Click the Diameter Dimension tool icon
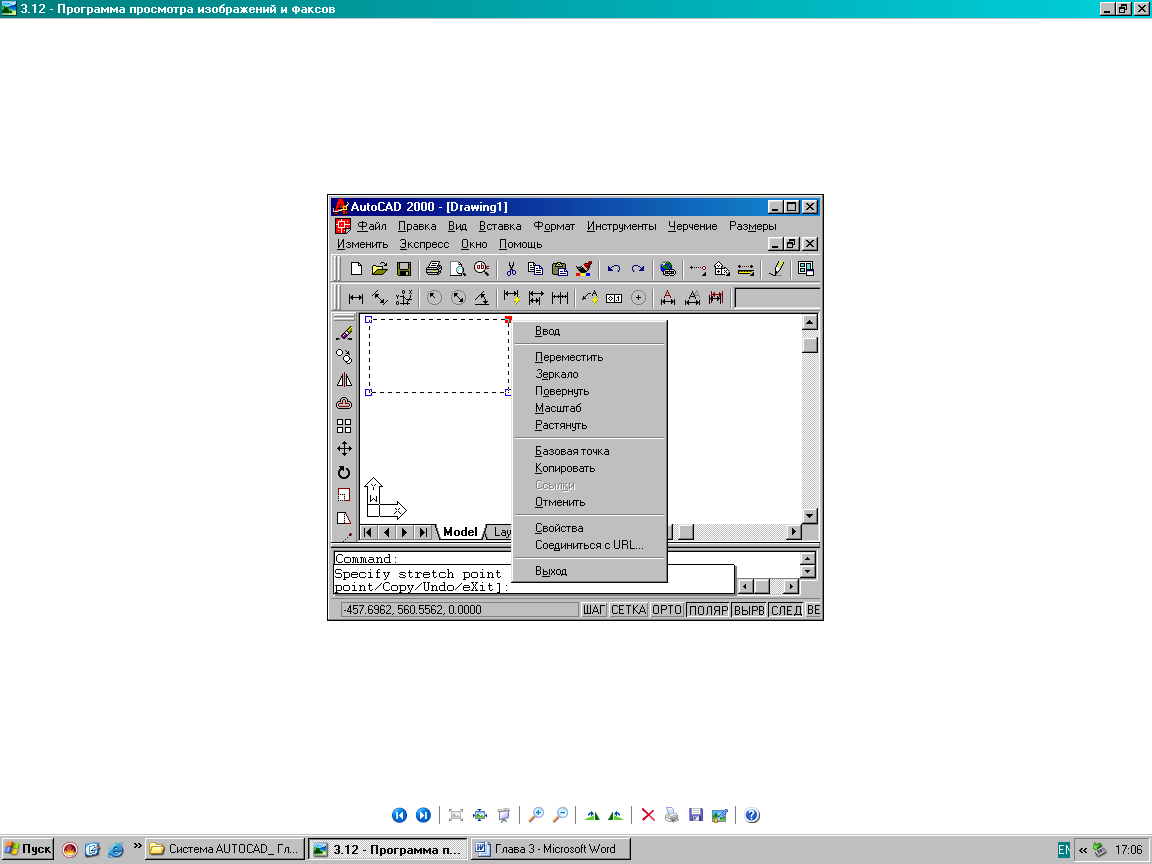Viewport: 1152px width, 864px height. point(458,298)
